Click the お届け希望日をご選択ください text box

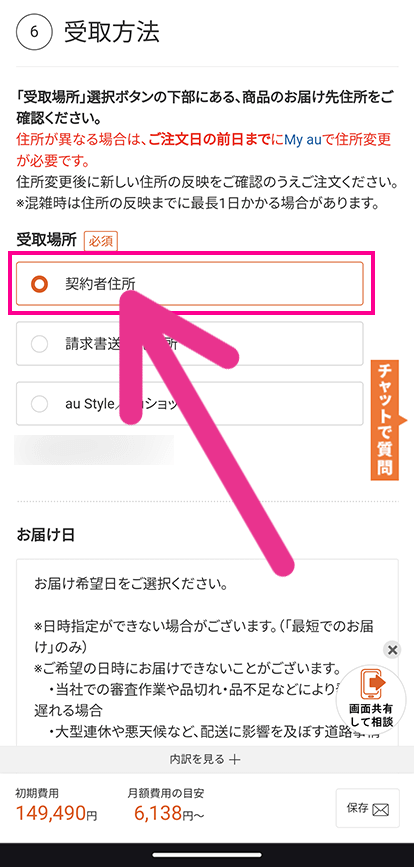pyautogui.click(x=207, y=652)
